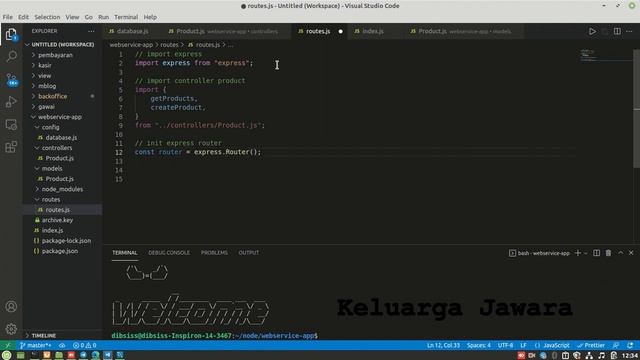Collapse the UNTITLED (WORKSPACE) section
The width and height of the screenshot is (640, 360).
[62, 44]
